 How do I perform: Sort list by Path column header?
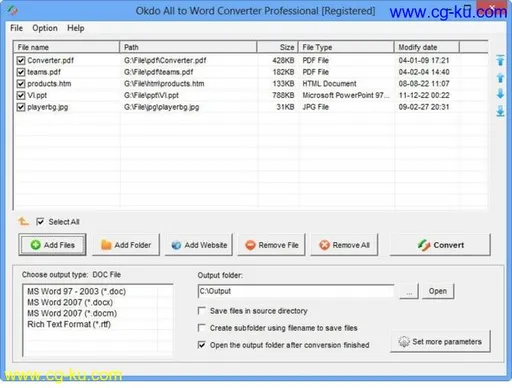tap(188, 47)
